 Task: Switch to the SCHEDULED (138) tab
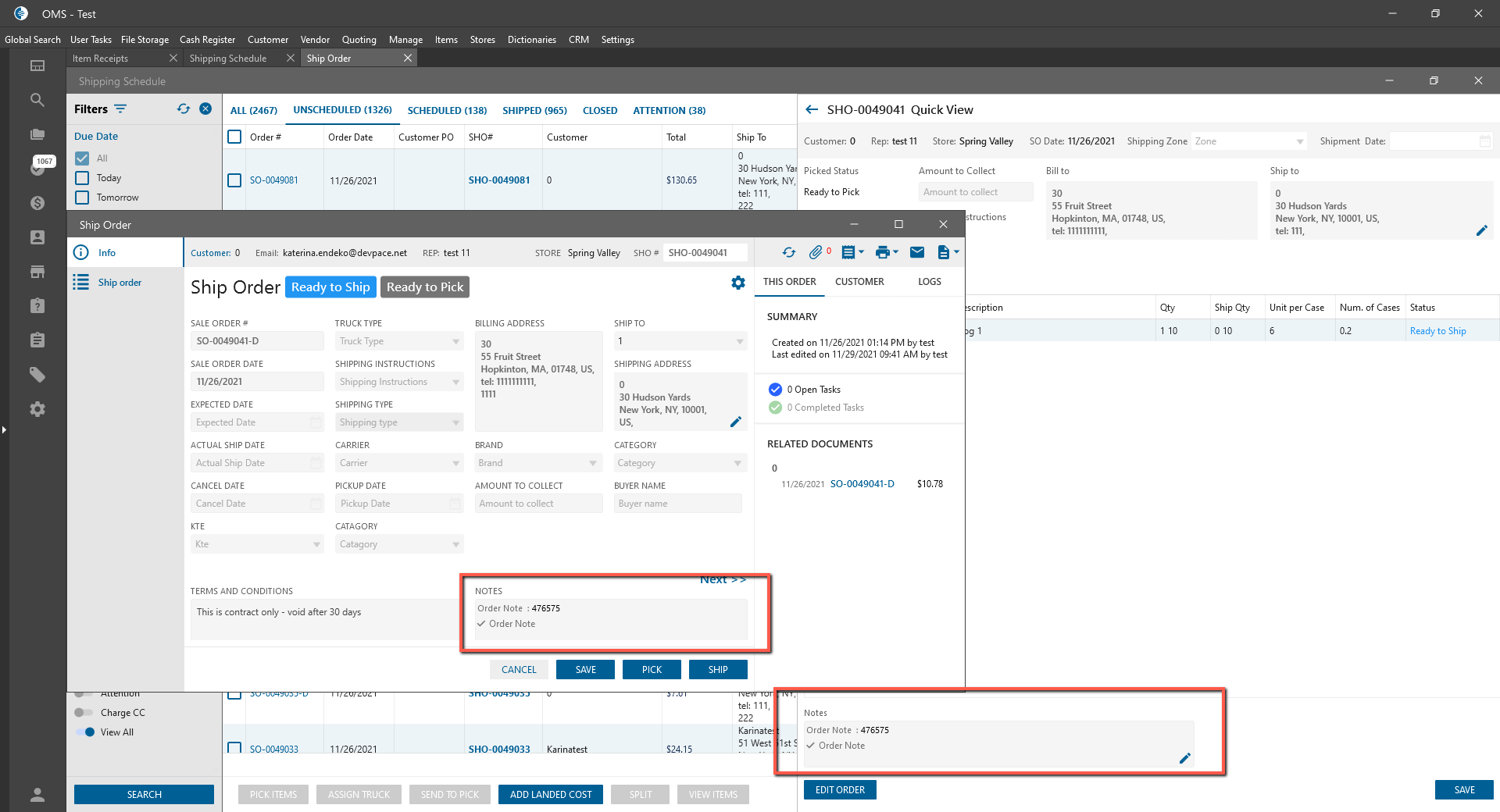coord(447,111)
